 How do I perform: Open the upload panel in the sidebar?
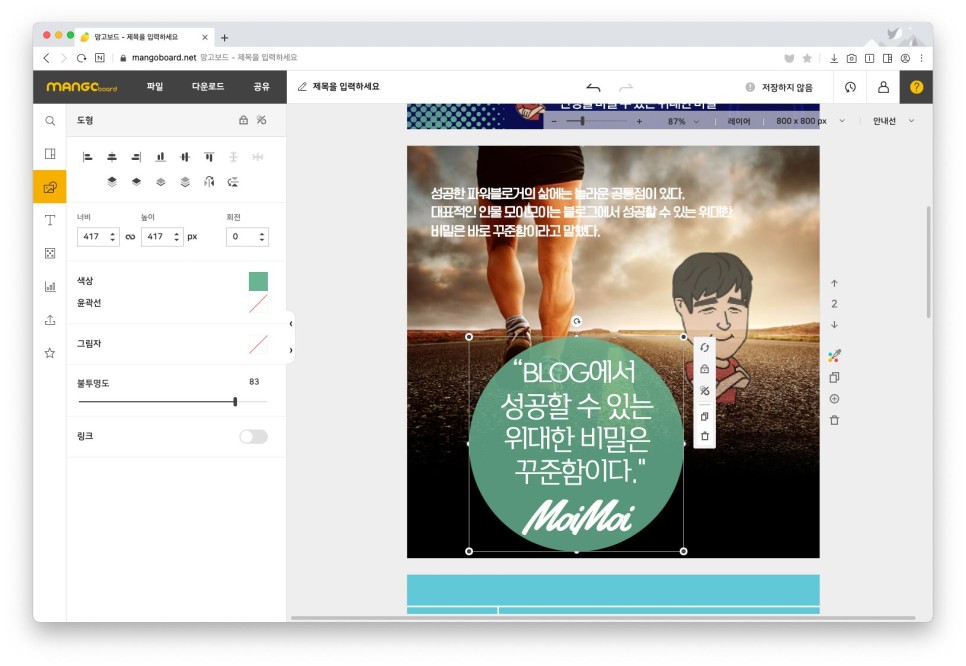tap(49, 320)
